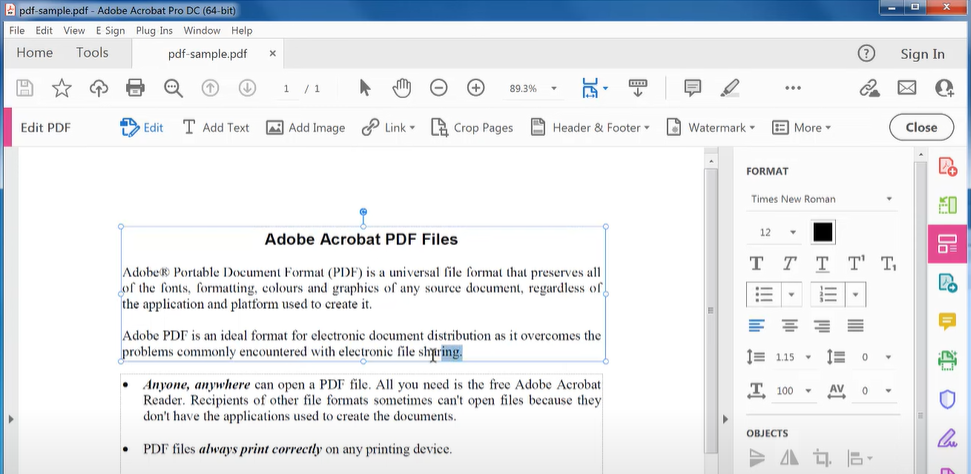Toggle italic text formatting
Image resolution: width=971 pixels, height=474 pixels.
(x=789, y=263)
